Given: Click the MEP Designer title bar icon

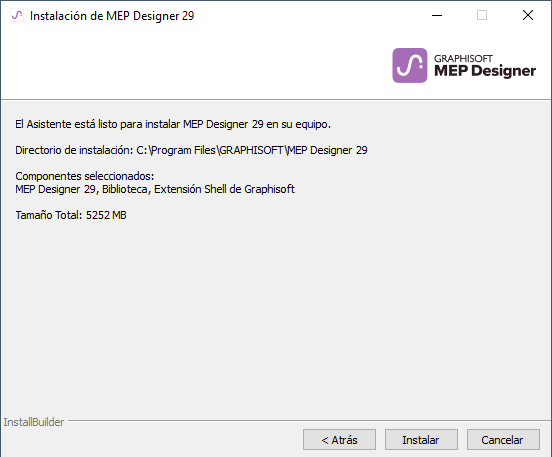Looking at the screenshot, I should [x=17, y=15].
